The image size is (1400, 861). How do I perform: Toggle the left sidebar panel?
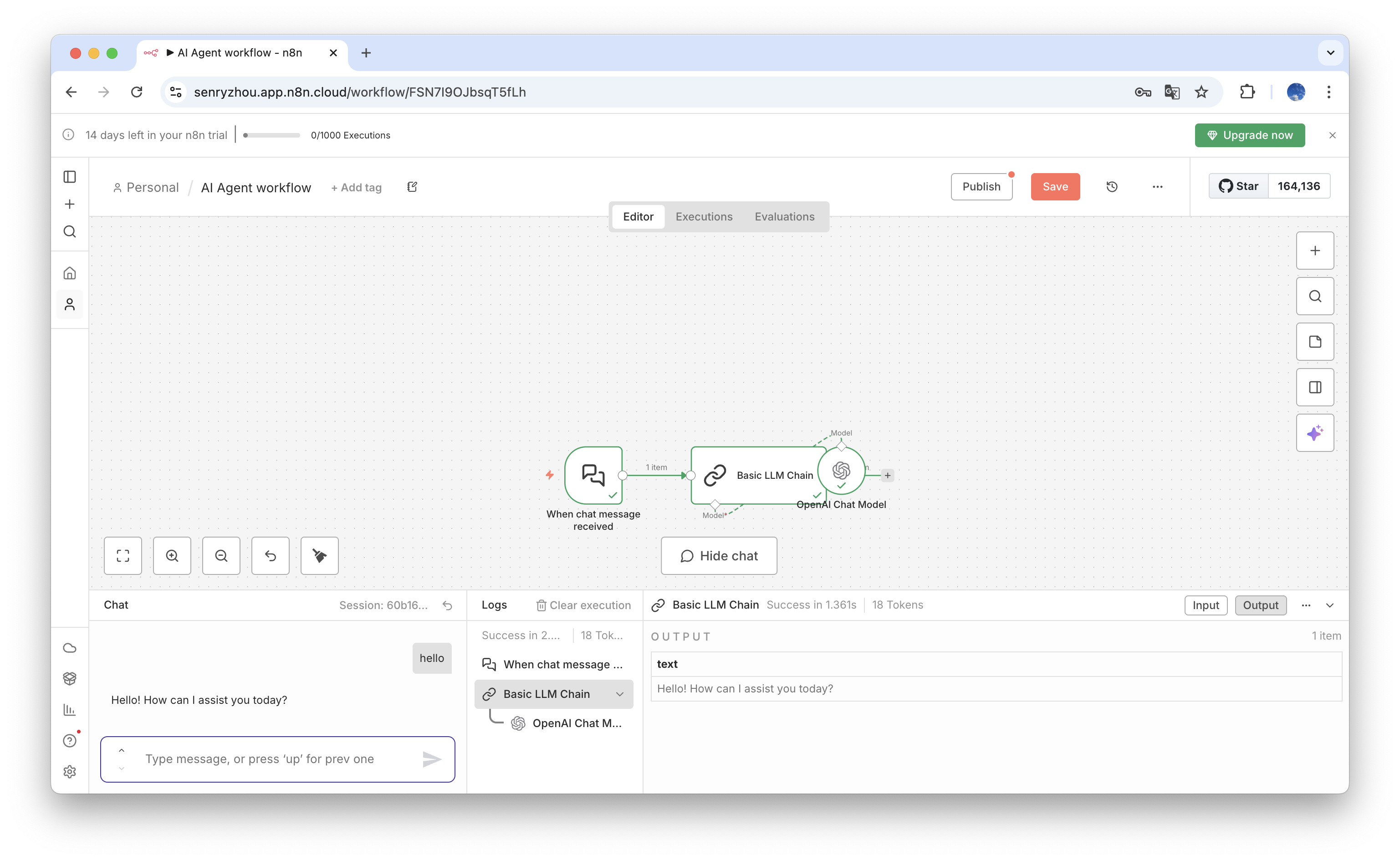69,177
